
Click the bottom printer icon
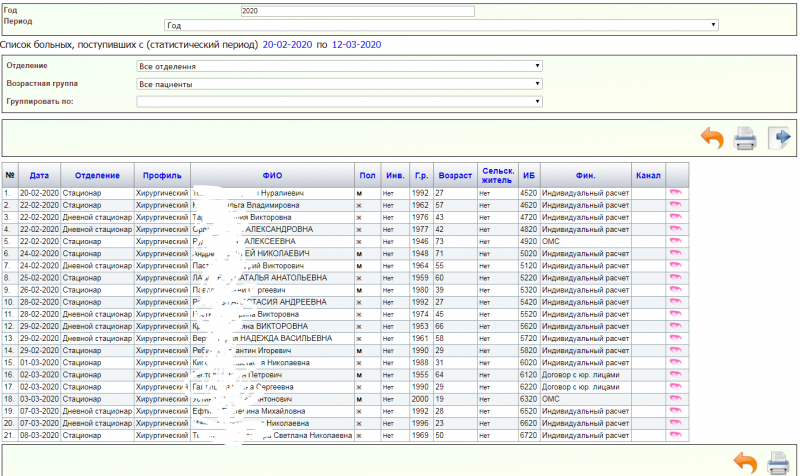point(779,462)
